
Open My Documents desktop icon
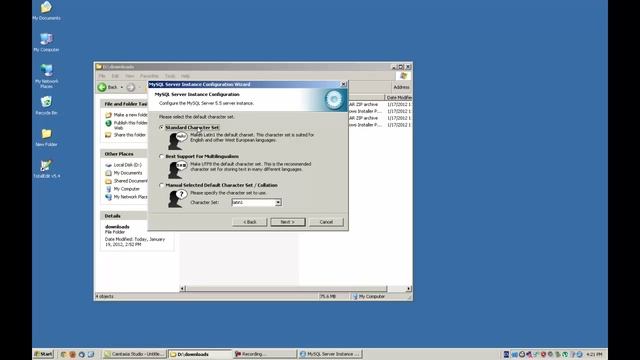[46, 11]
